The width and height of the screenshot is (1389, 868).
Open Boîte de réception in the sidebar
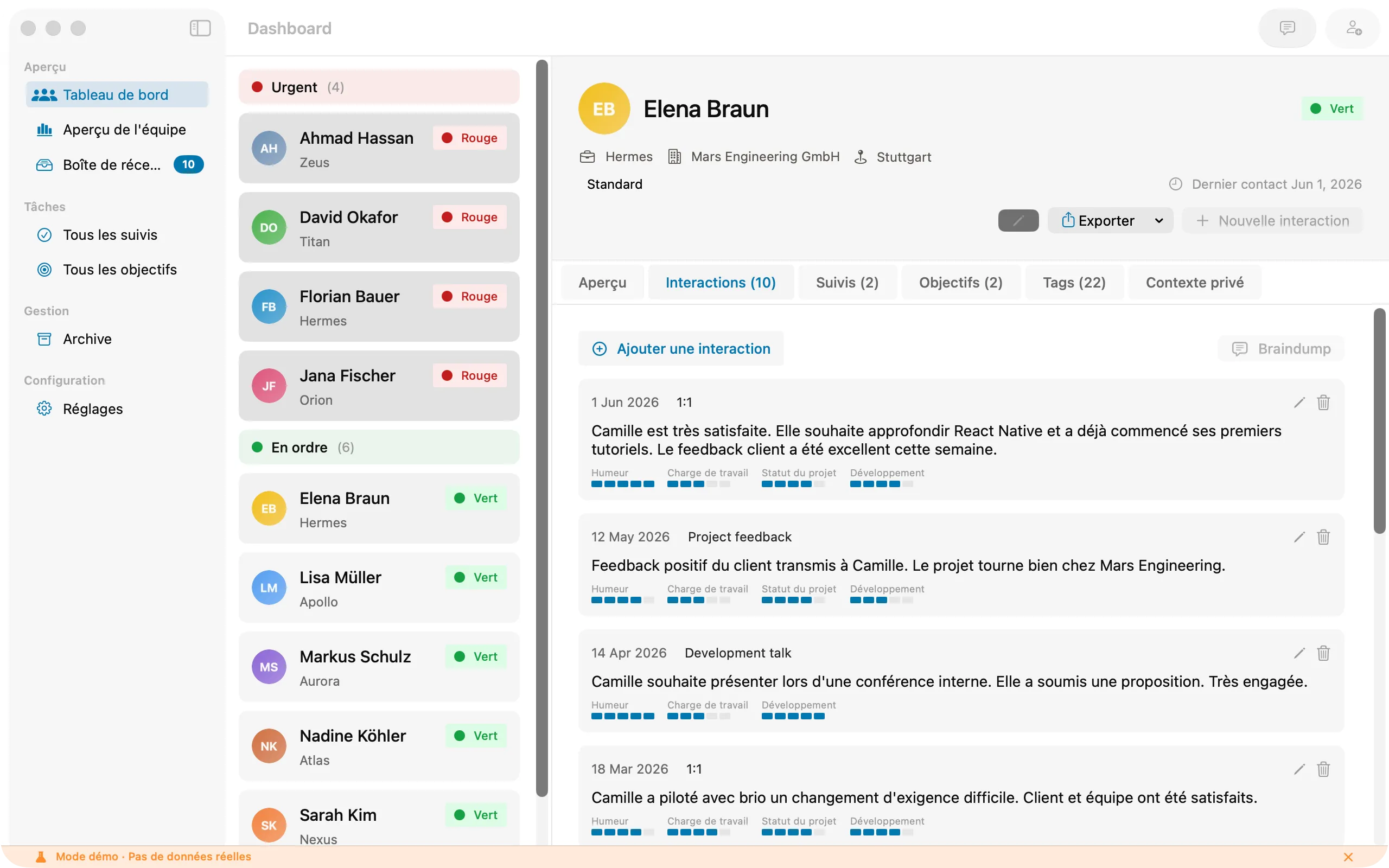coord(119,165)
